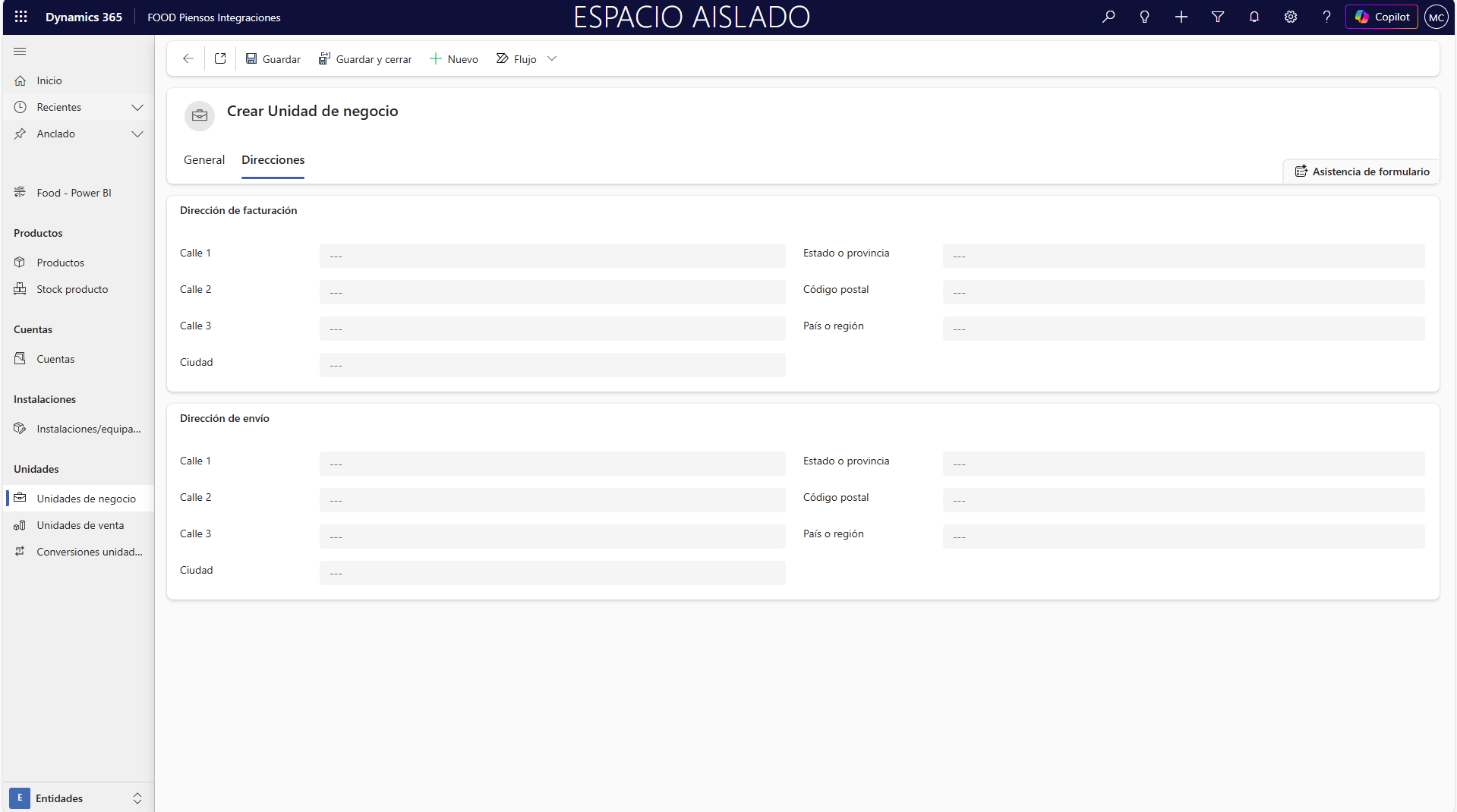
Task: Go back with the arrow icon
Action: (x=188, y=58)
